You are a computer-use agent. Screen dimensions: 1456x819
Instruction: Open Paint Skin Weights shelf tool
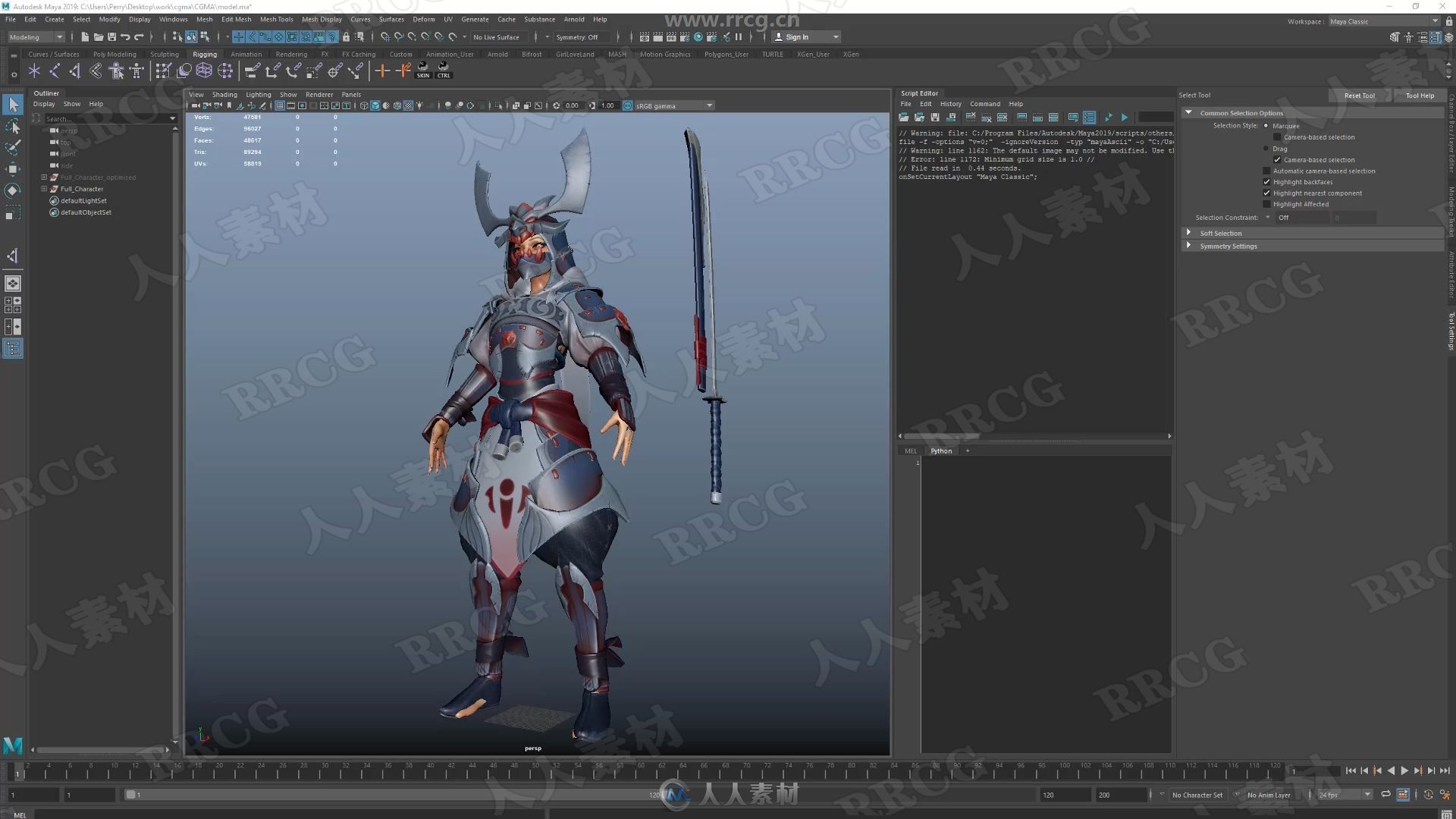[x=163, y=71]
